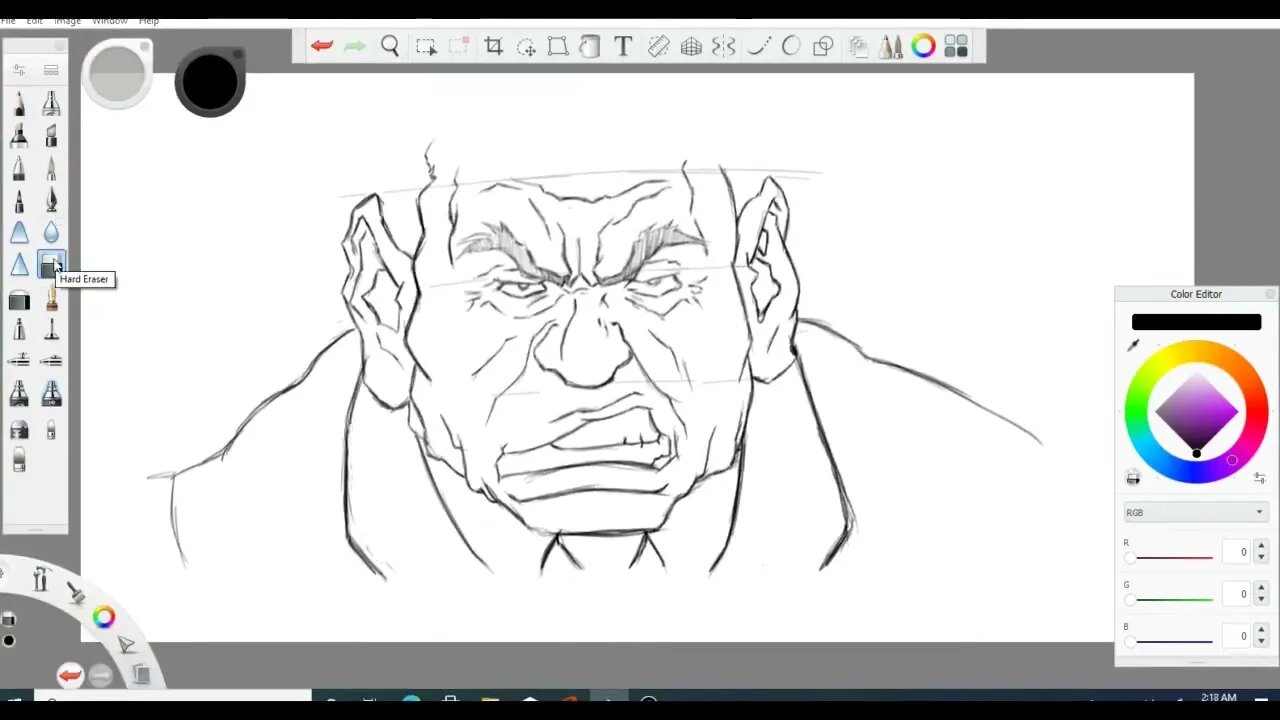Click lagoon arrow edit icon
The height and width of the screenshot is (720, 1280).
tap(126, 645)
